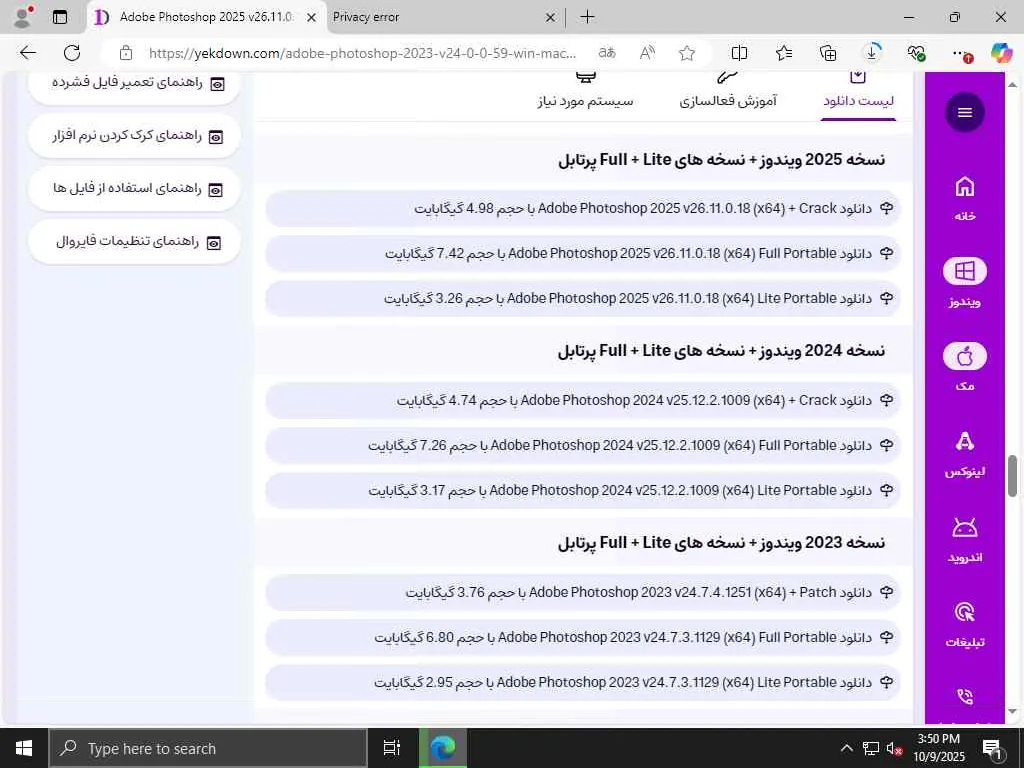Click the نسخه 2024 ویندوز section heading
Image resolution: width=1024 pixels, height=768 pixels.
coord(721,351)
